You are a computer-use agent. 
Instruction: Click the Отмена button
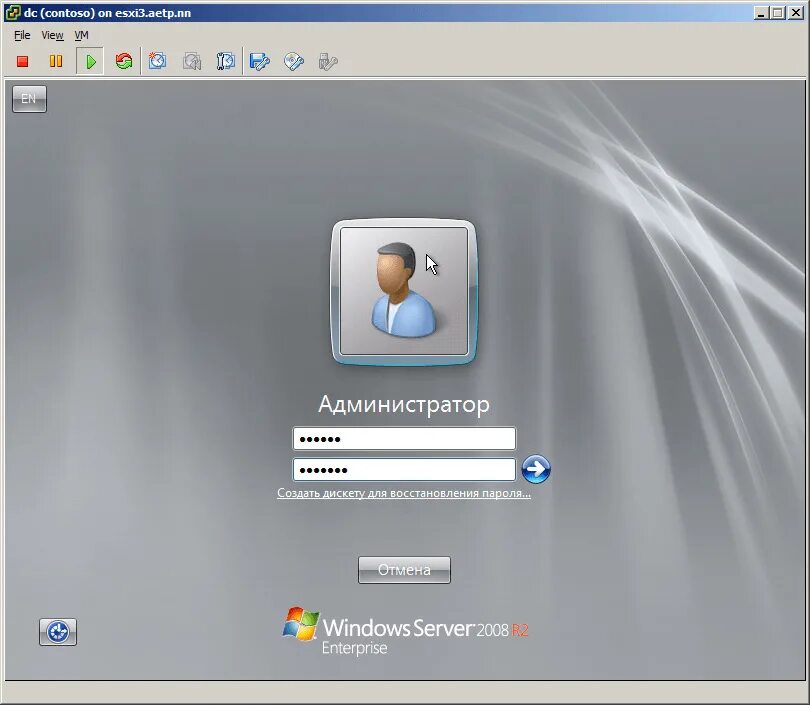pyautogui.click(x=404, y=570)
